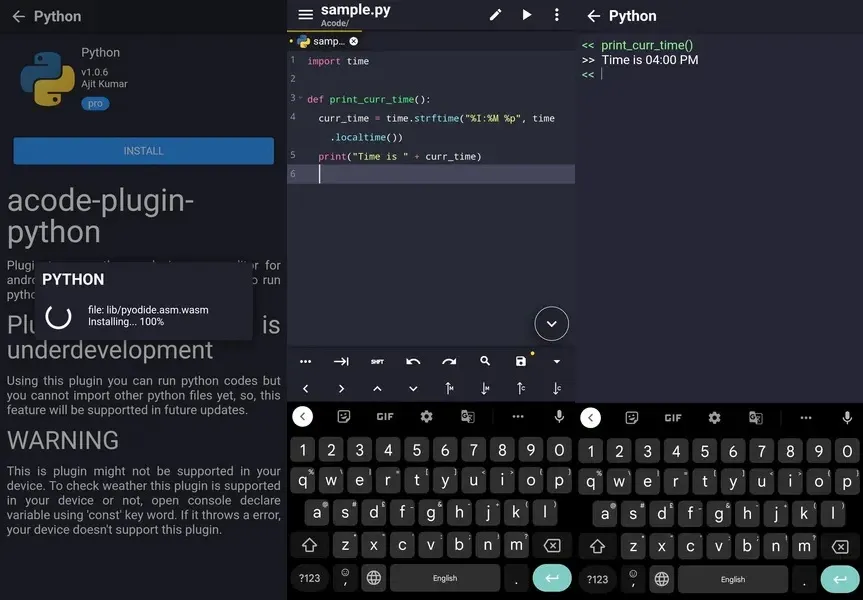The image size is (863, 600).
Task: Collapse quick tools with the small down triangle
Action: [557, 362]
